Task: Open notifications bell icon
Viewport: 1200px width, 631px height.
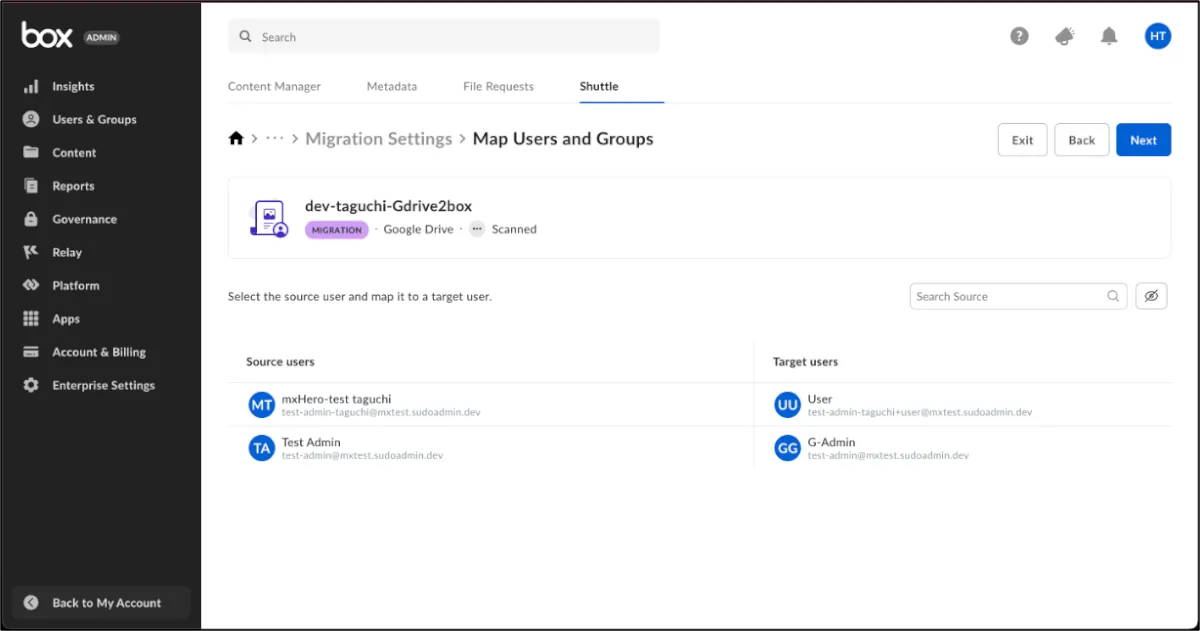Action: click(x=1109, y=36)
